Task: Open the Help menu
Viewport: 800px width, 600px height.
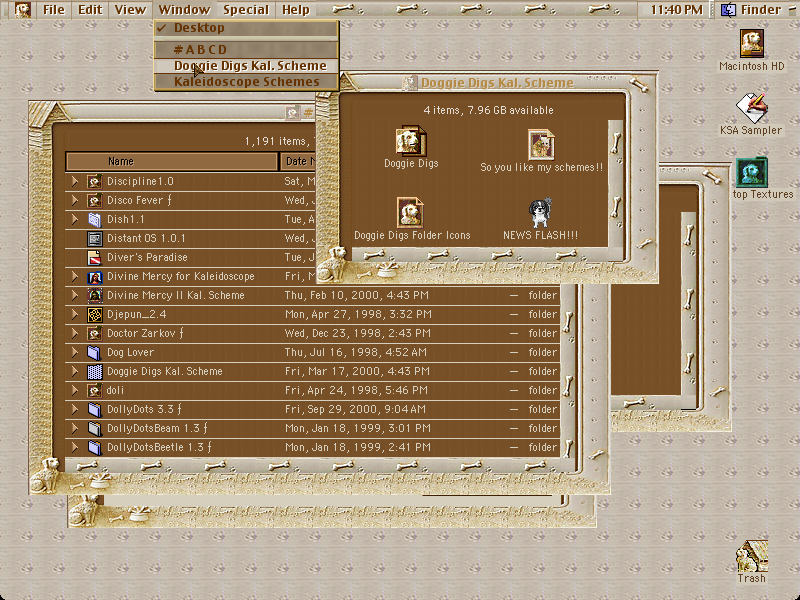Action: point(296,10)
